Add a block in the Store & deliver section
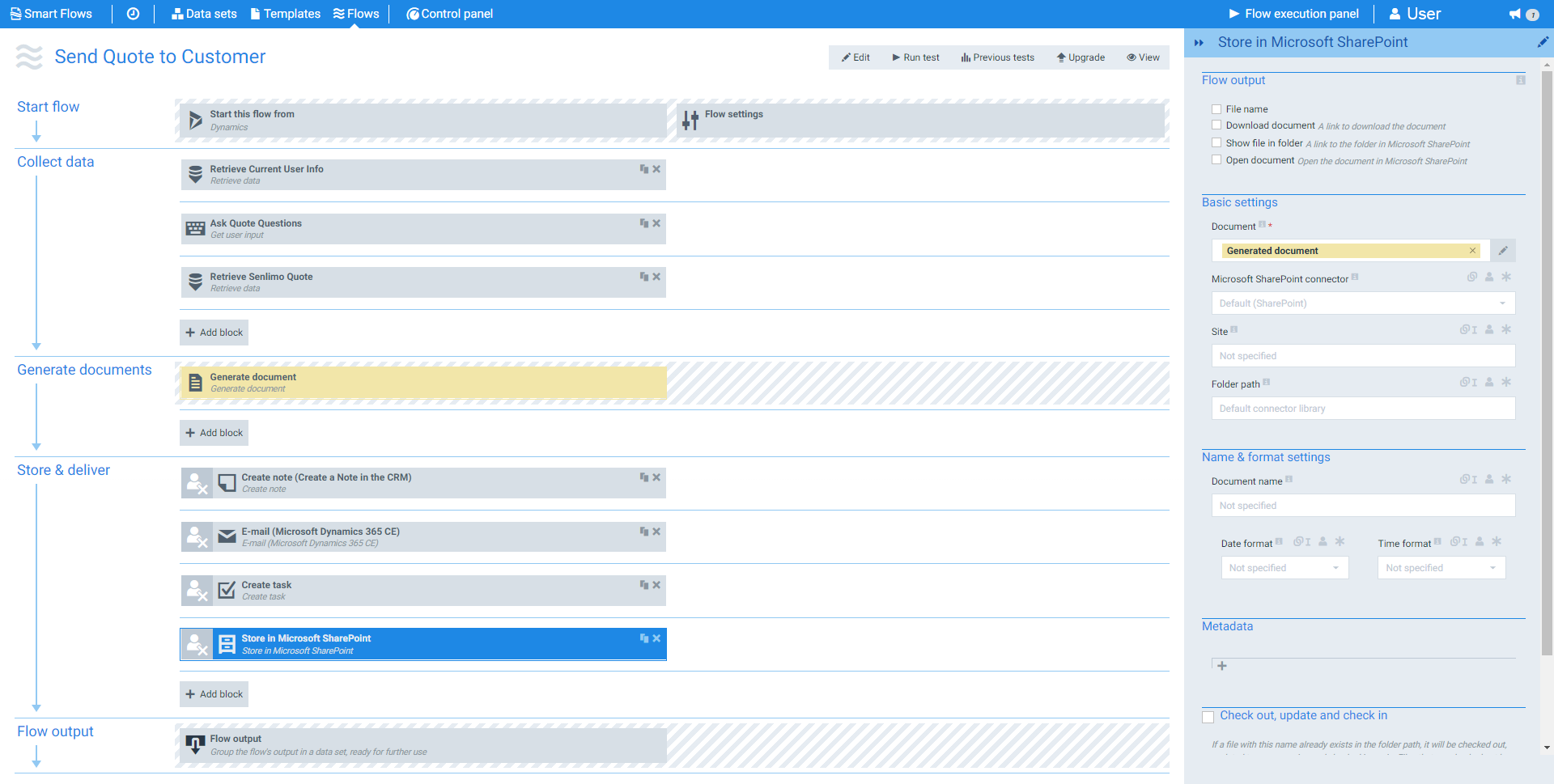 (213, 693)
